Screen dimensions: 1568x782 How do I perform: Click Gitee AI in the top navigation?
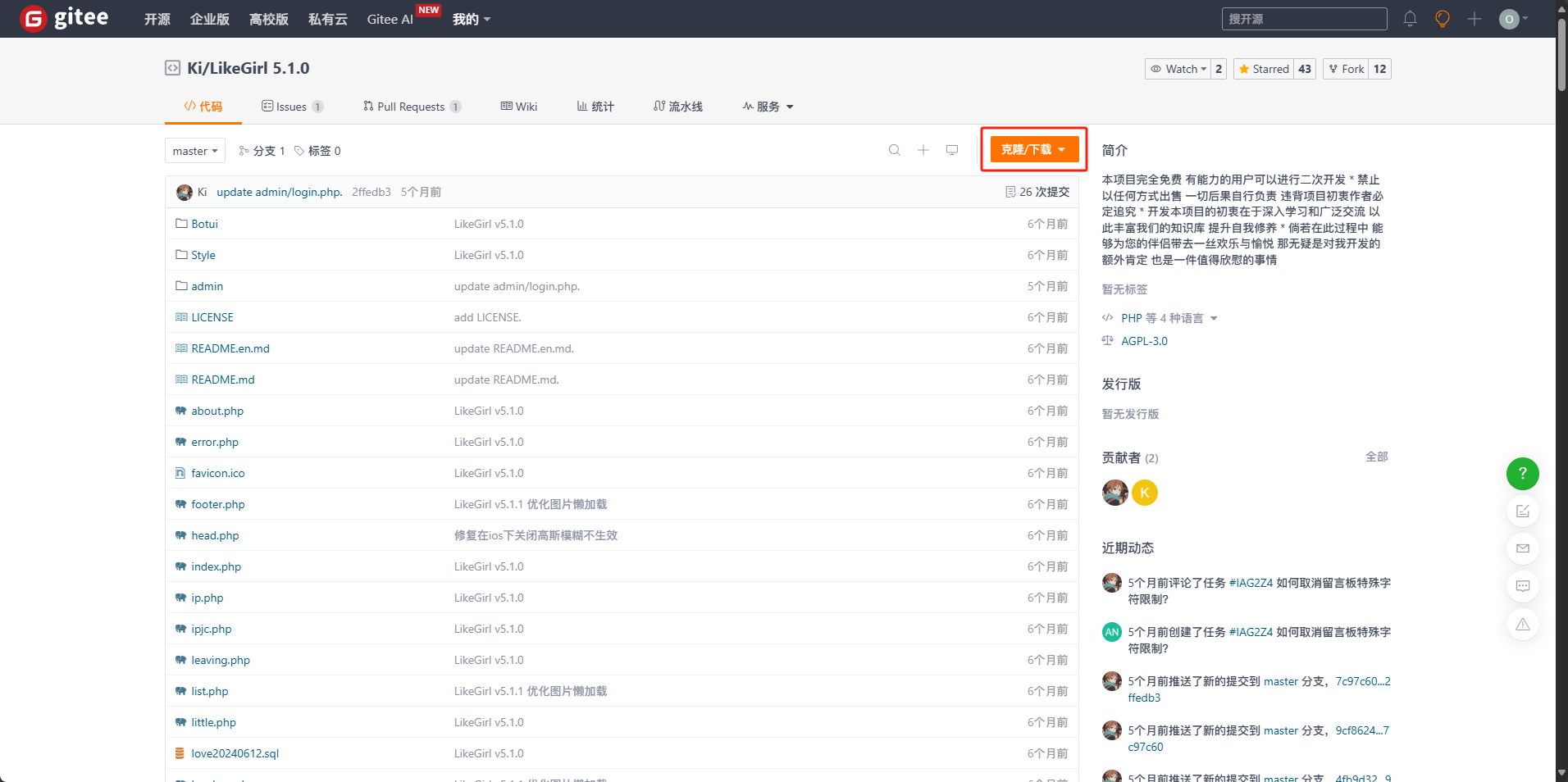(390, 19)
